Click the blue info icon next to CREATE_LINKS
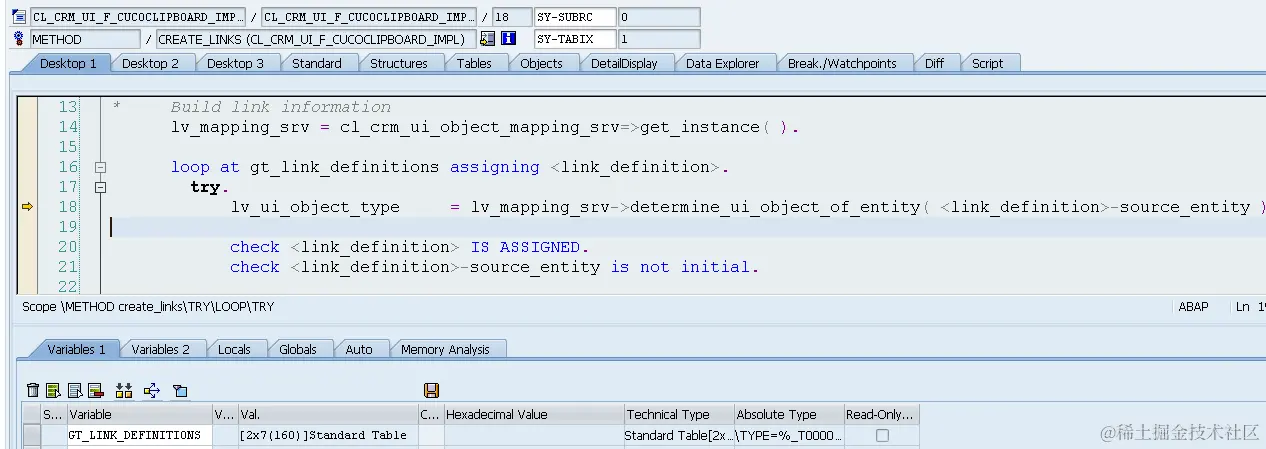 pyautogui.click(x=508, y=39)
